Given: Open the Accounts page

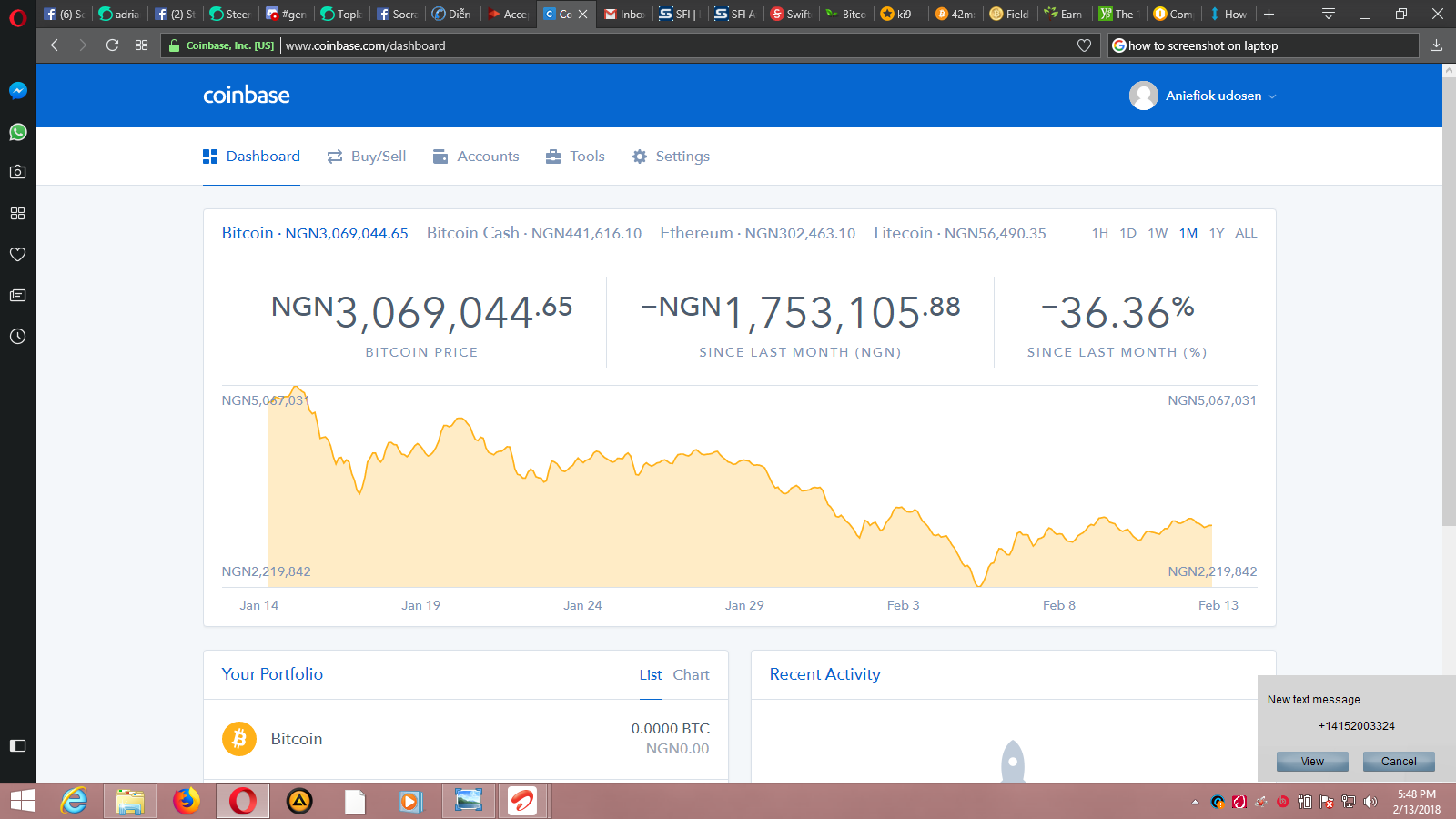Looking at the screenshot, I should pyautogui.click(x=476, y=157).
